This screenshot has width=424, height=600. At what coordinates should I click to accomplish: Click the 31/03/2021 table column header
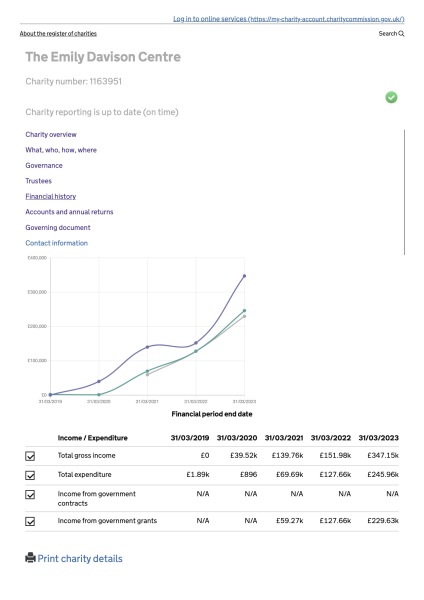pyautogui.click(x=284, y=438)
